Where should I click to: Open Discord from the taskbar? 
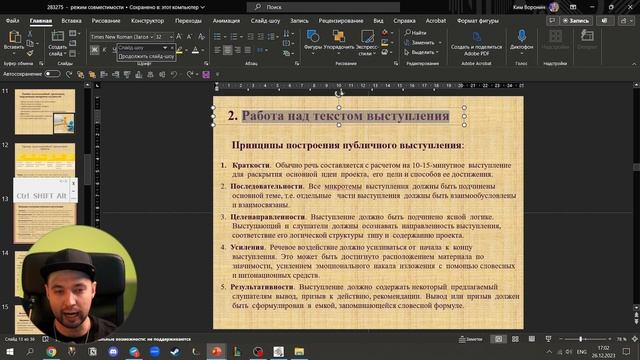coord(113,351)
